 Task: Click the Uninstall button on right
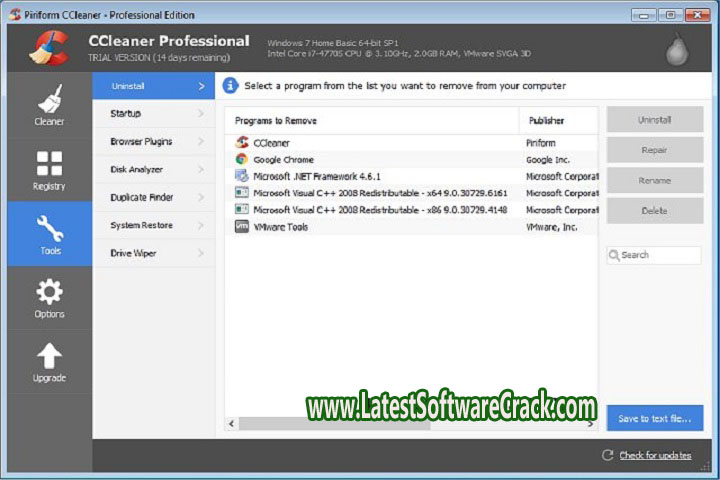point(655,120)
